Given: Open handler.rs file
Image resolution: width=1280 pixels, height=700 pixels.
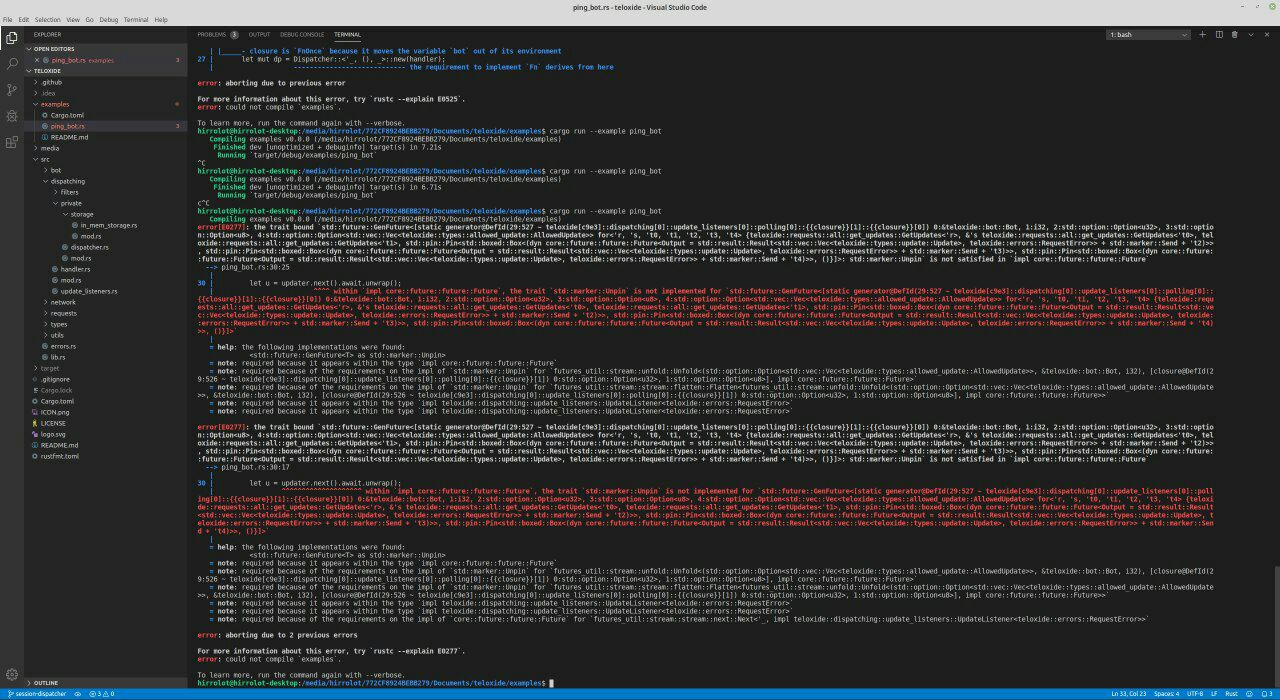Looking at the screenshot, I should (75, 269).
